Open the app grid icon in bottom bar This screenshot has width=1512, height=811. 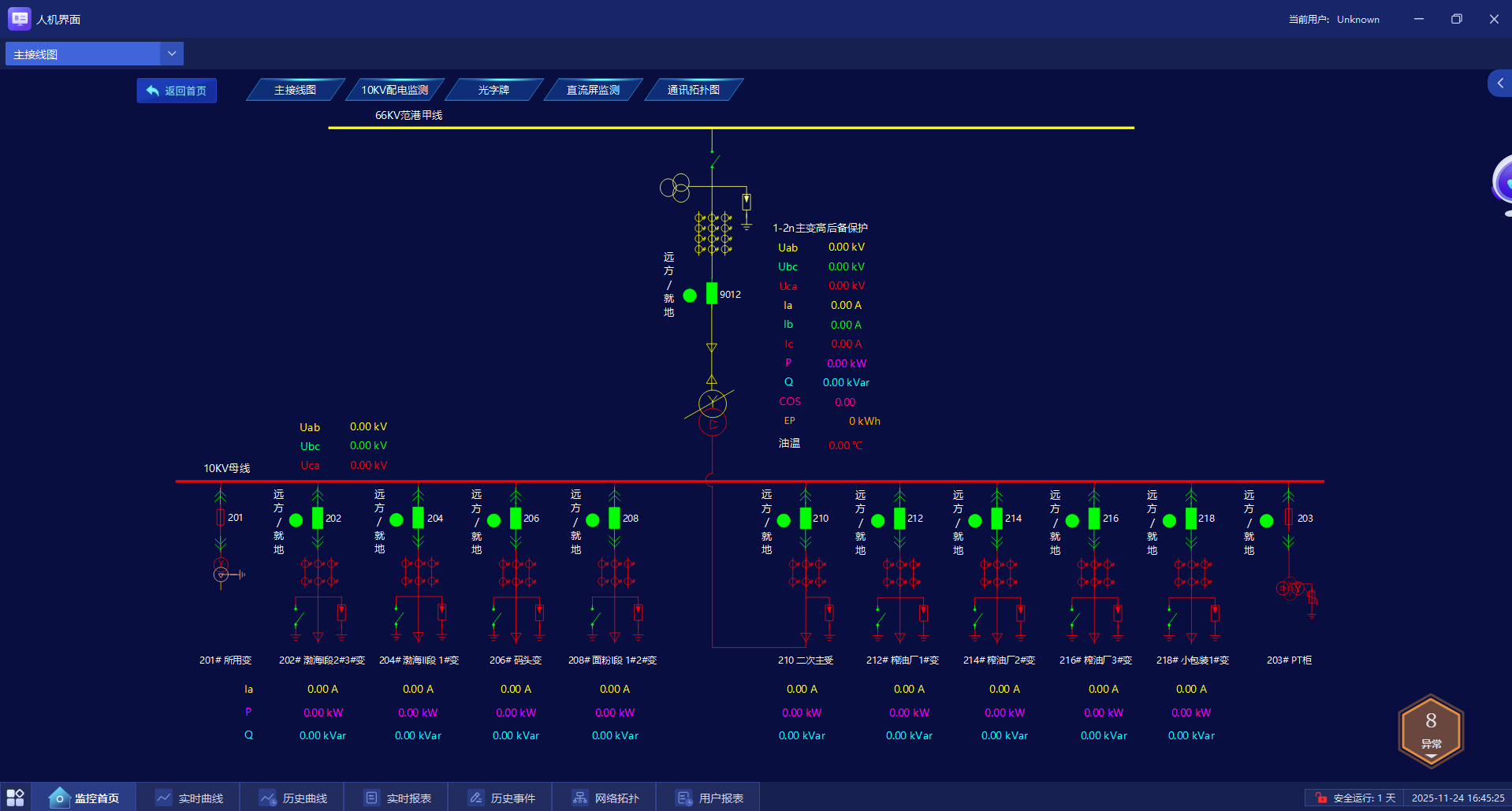click(15, 797)
